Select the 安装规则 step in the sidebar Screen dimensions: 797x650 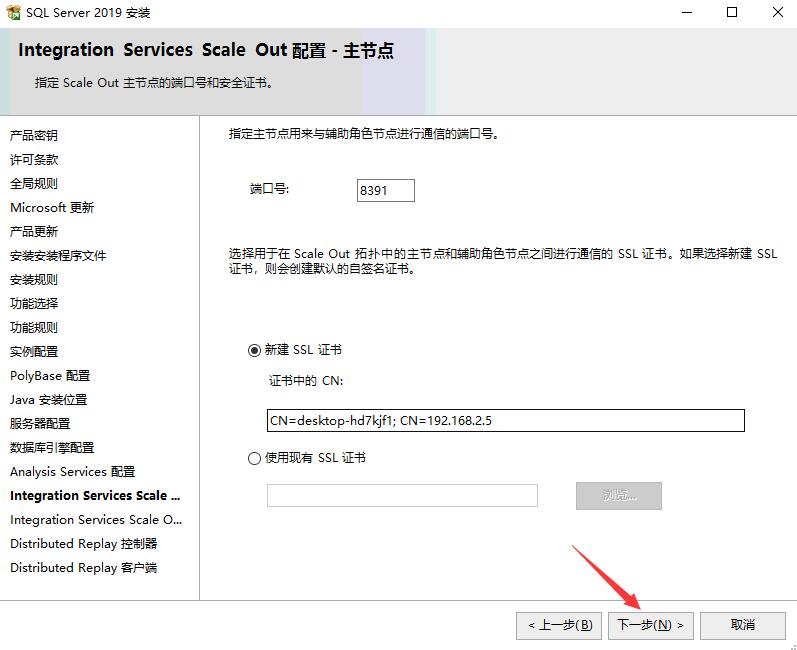[34, 280]
